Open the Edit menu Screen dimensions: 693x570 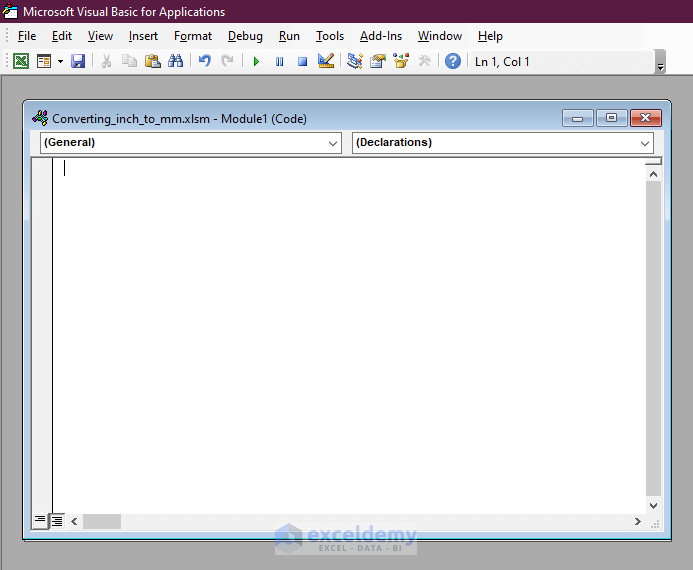61,36
